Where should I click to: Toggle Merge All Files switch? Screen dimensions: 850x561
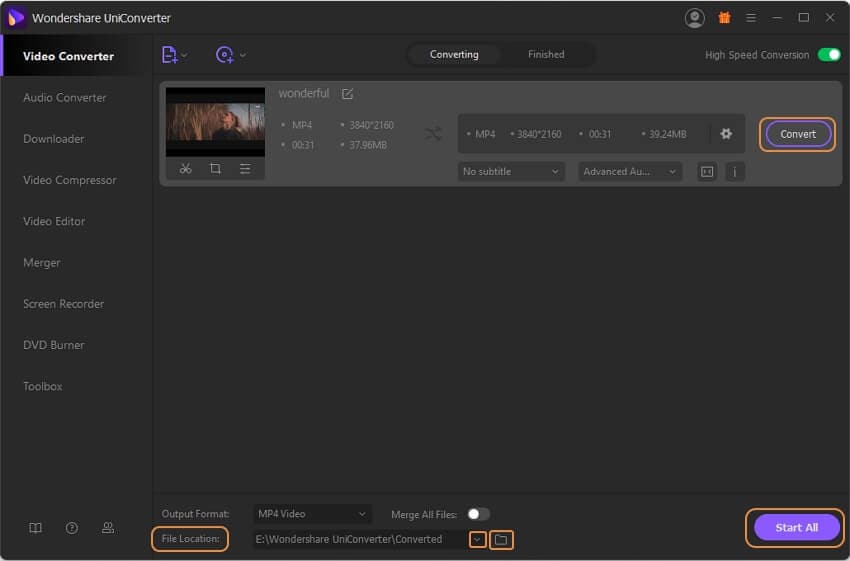pyautogui.click(x=478, y=513)
